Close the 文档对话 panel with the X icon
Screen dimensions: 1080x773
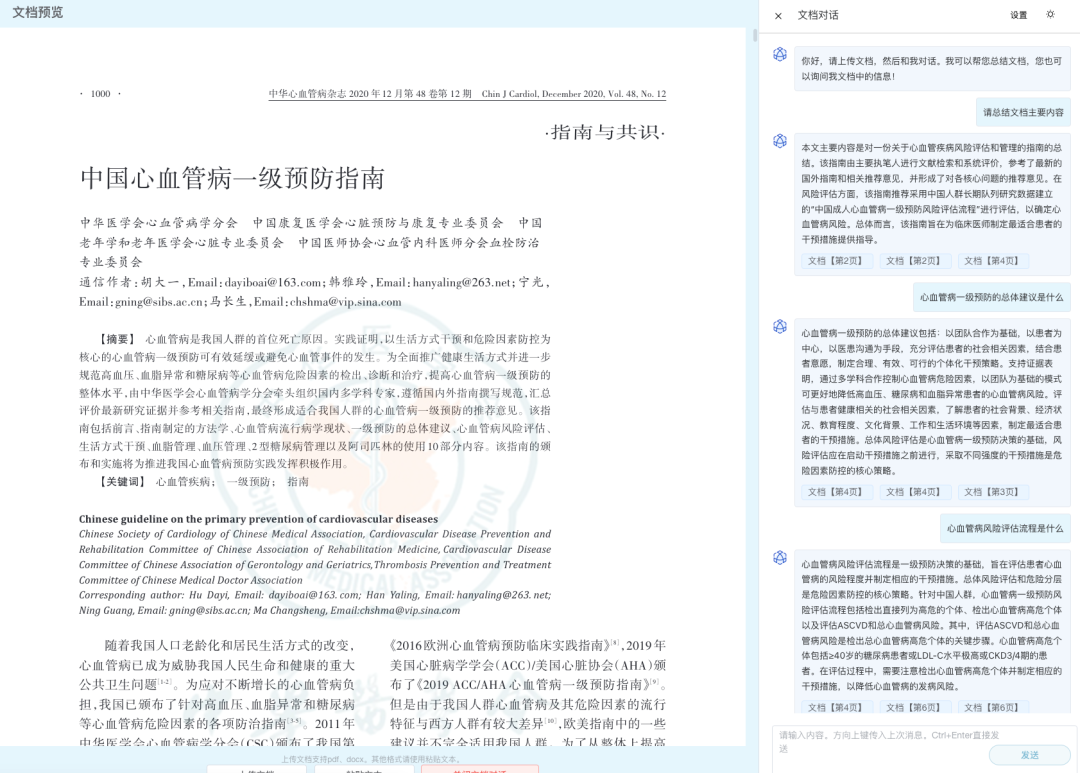point(778,16)
